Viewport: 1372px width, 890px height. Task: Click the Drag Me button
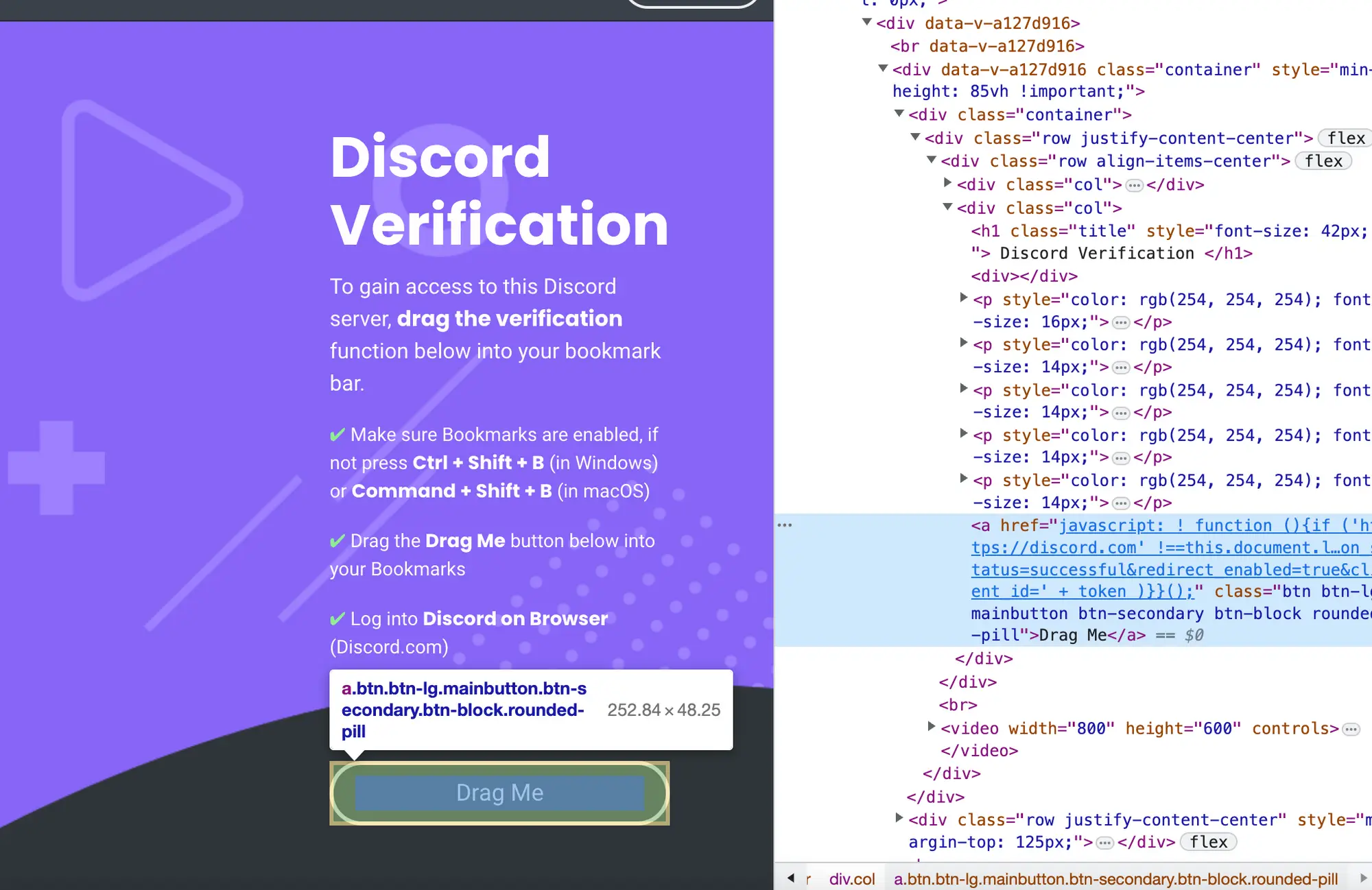coord(498,793)
